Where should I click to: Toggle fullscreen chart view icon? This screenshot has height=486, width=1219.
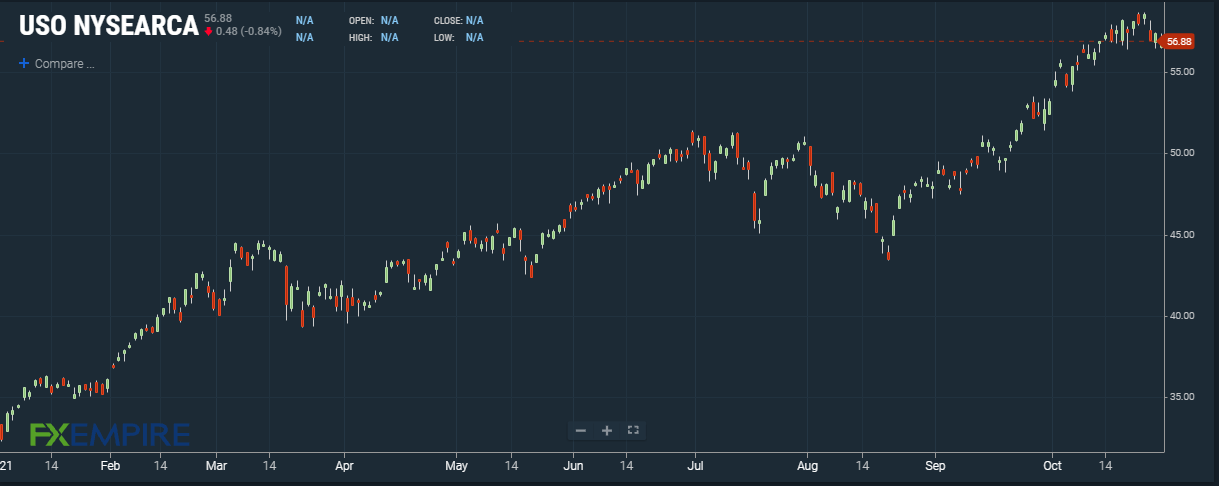point(632,430)
